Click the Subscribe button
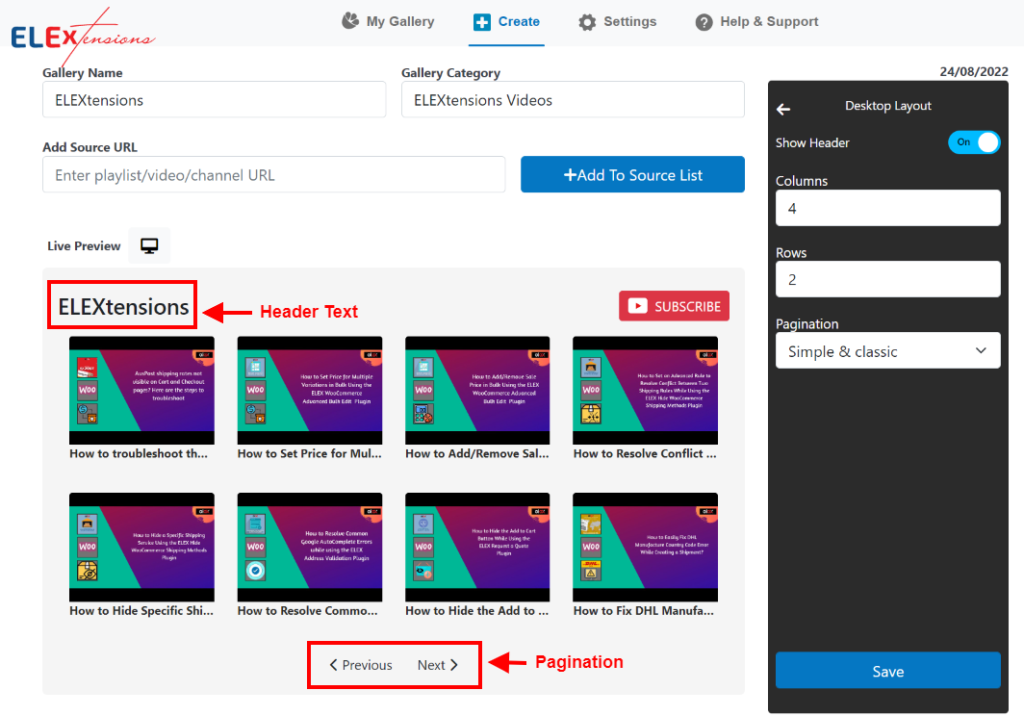 [x=673, y=306]
